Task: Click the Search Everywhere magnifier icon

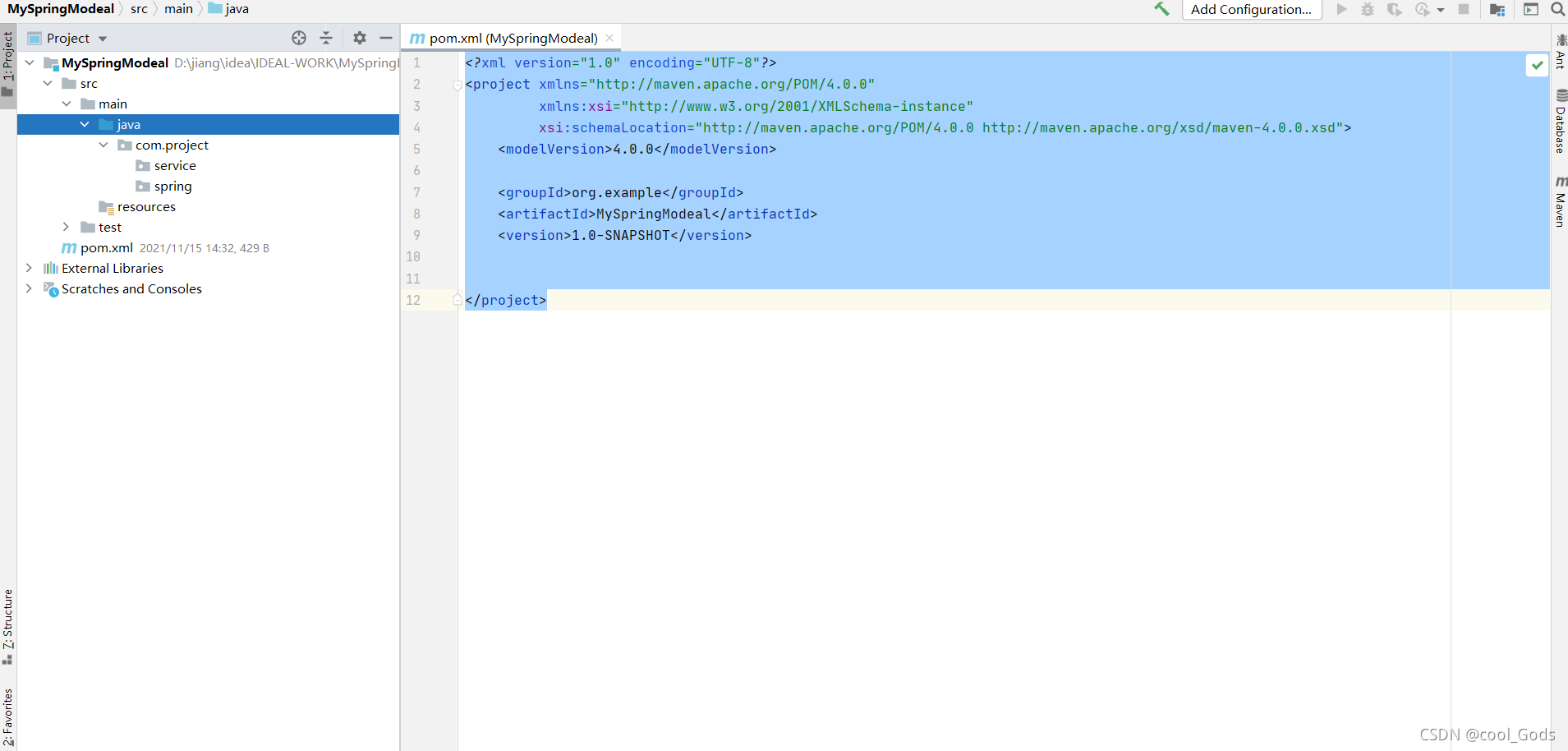Action: 1557,9
